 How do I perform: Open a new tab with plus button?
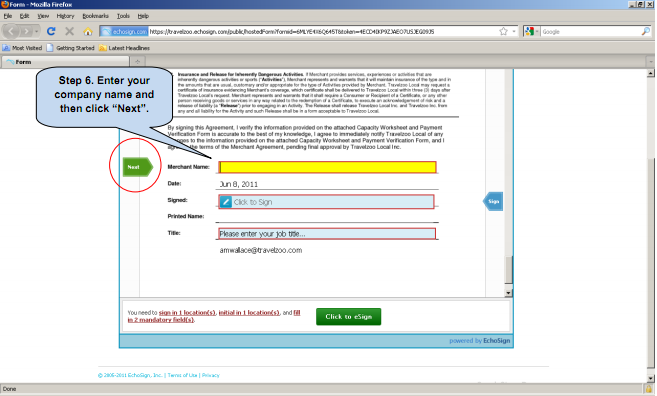(x=137, y=62)
